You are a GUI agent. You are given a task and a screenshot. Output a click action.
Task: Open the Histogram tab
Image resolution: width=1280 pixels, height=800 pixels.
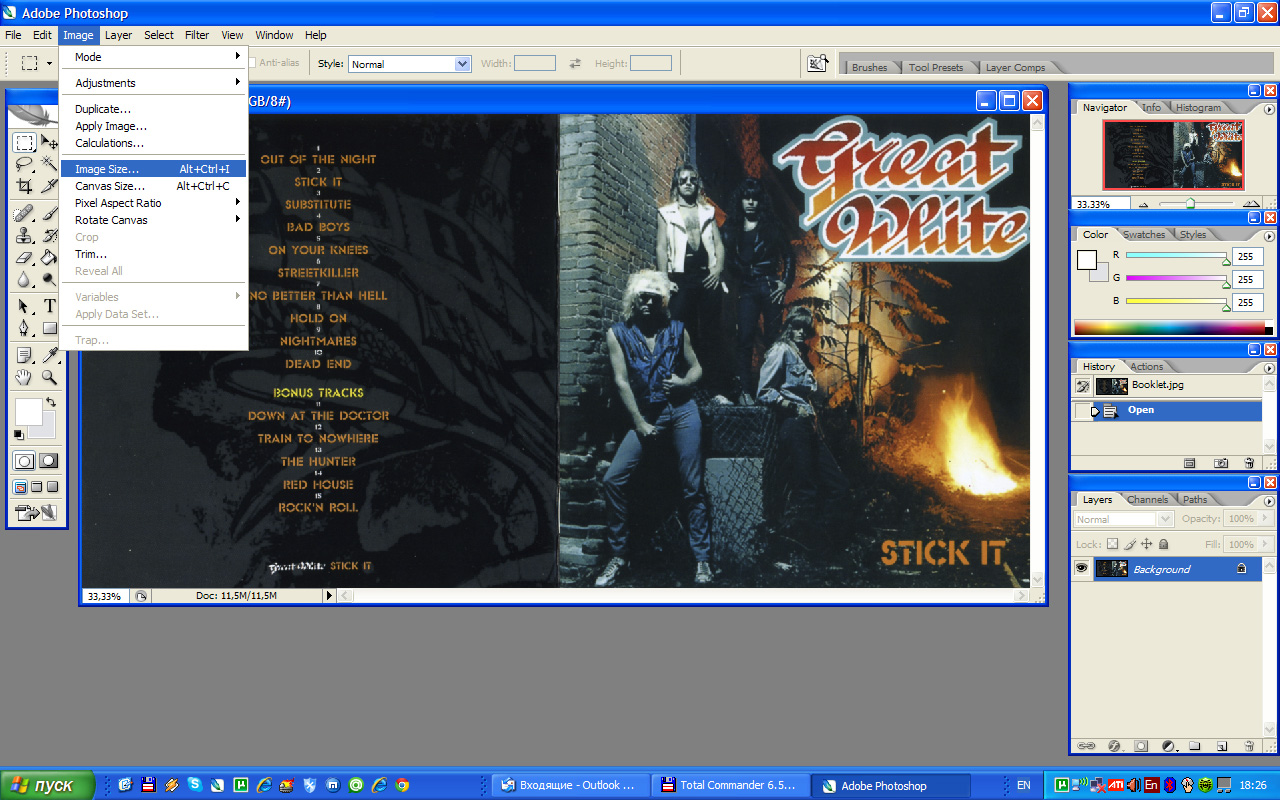tap(1198, 108)
